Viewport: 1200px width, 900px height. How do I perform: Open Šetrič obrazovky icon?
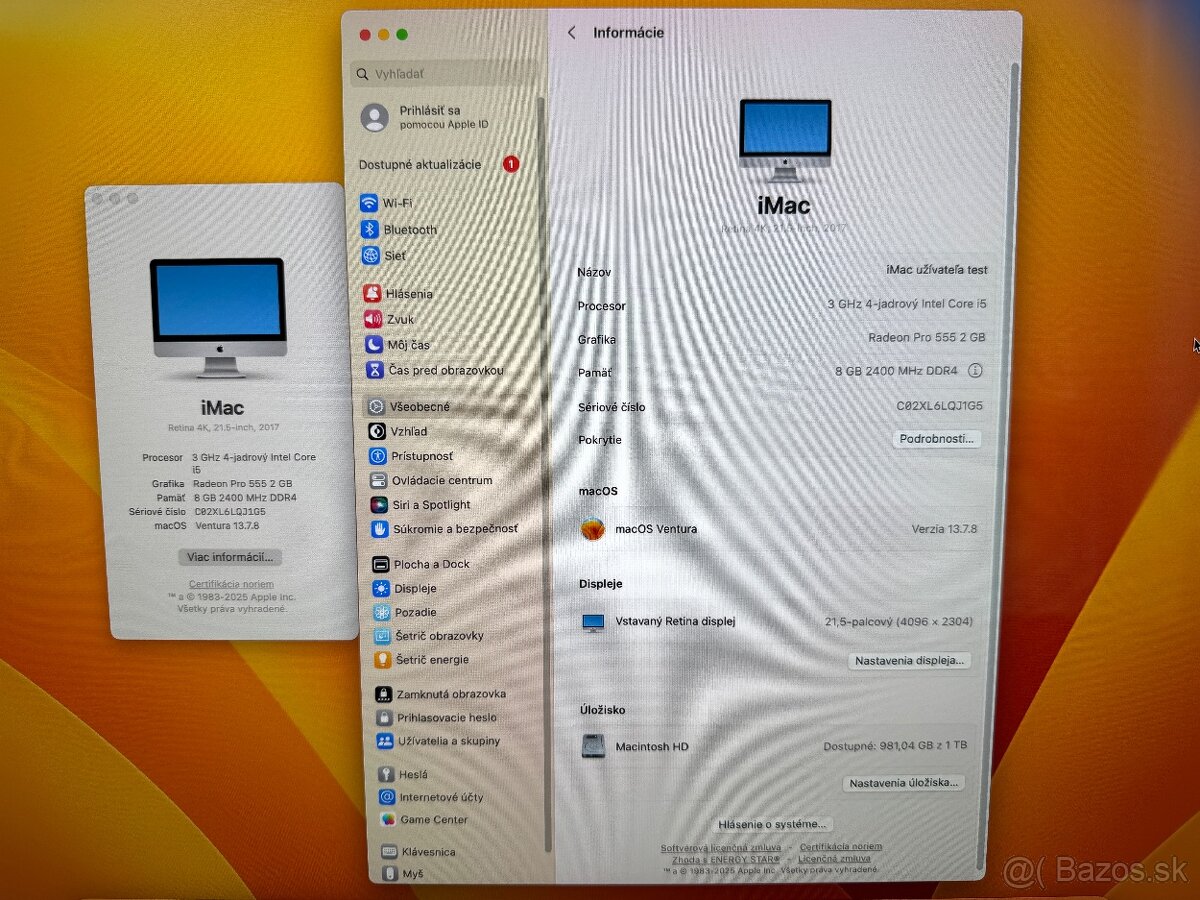[382, 636]
